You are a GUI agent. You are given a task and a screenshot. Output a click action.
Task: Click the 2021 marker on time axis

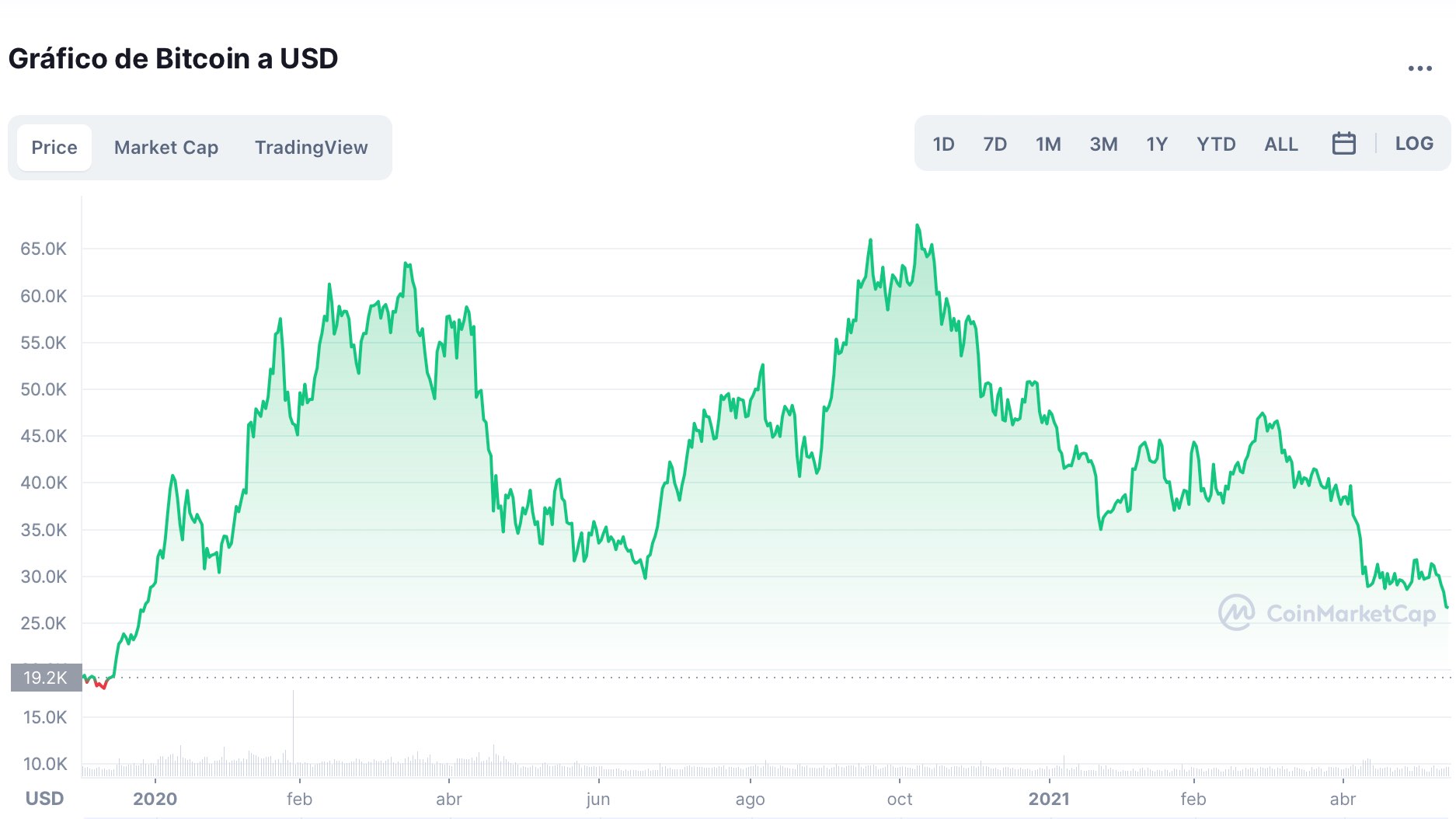point(1049,799)
